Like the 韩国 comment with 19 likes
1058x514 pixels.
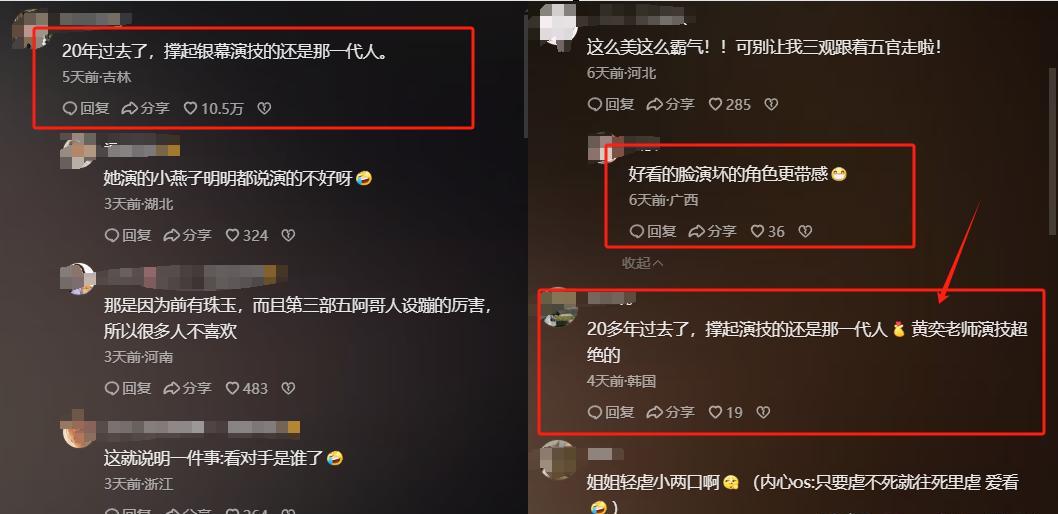[725, 411]
